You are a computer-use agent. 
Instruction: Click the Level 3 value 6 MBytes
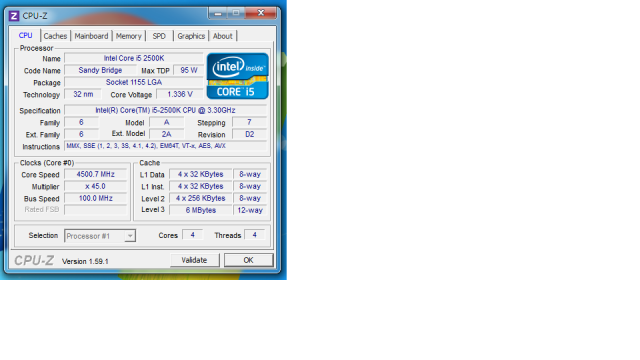(200, 210)
